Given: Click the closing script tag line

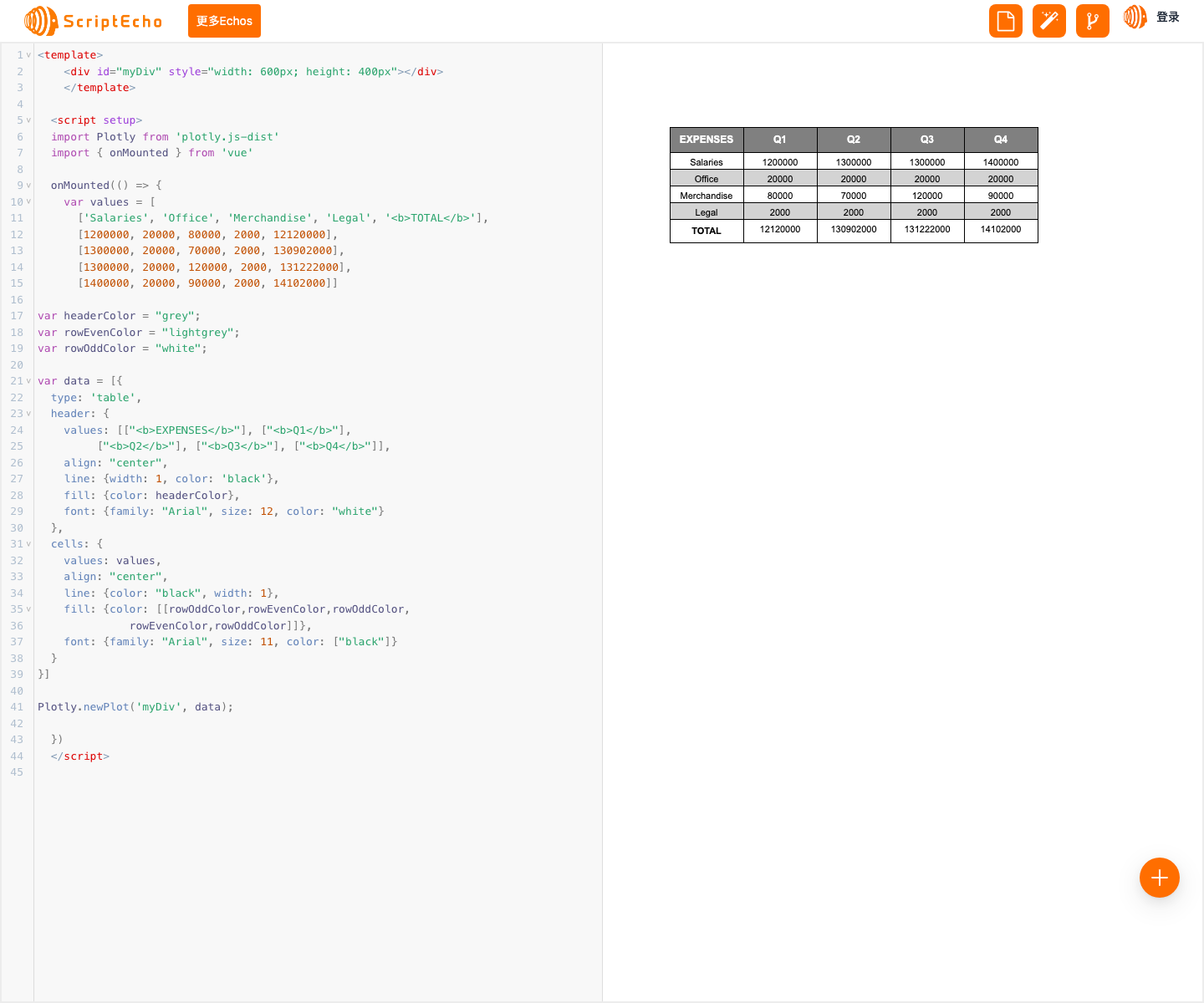Looking at the screenshot, I should (x=79, y=756).
